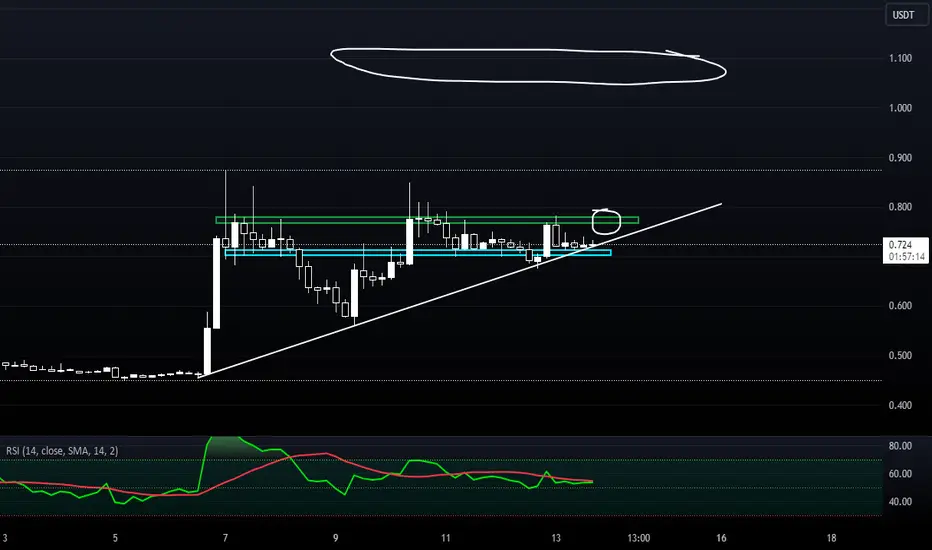Click date label 3 on time axis
Image resolution: width=932 pixels, height=550 pixels.
5,538
